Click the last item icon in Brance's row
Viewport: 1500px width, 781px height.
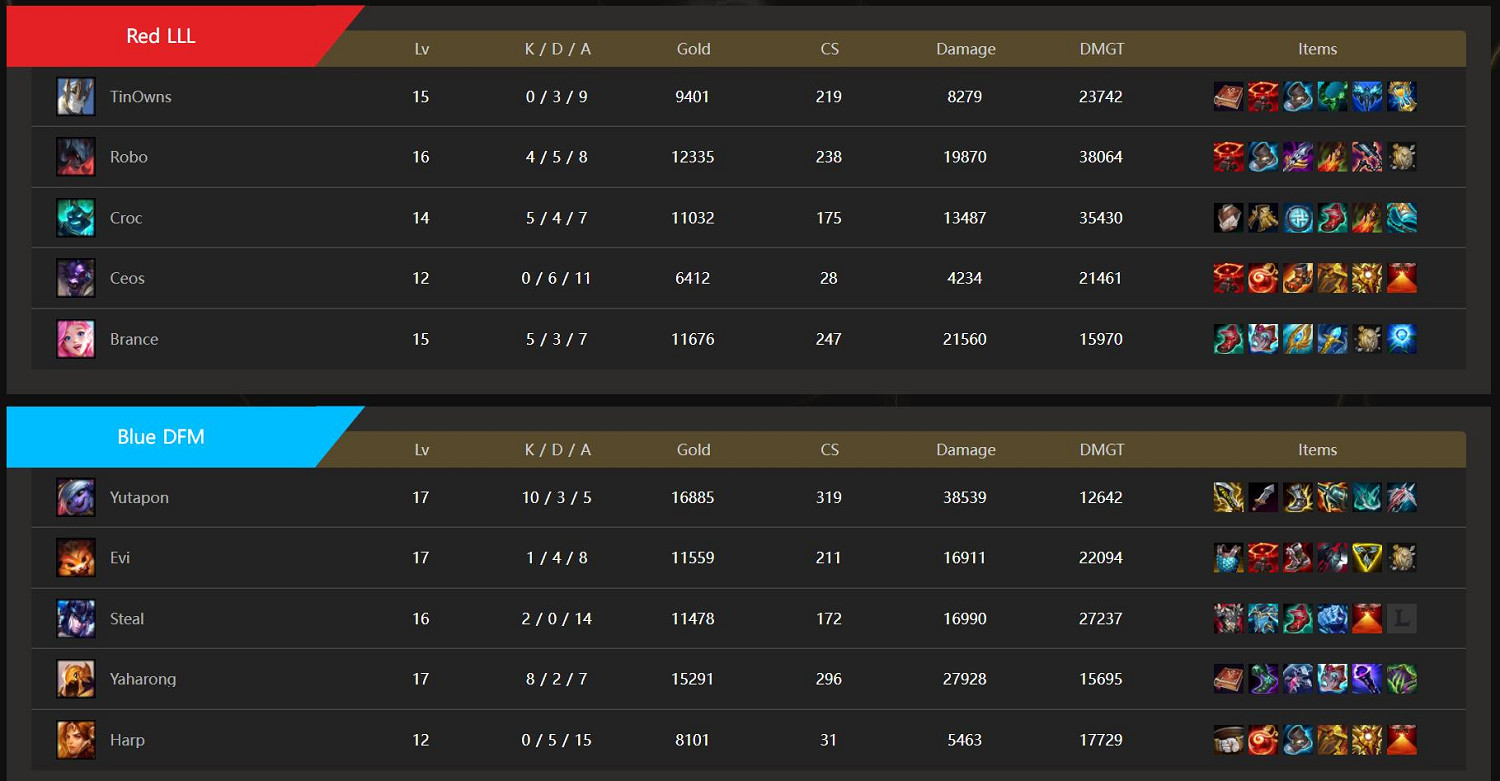1401,339
